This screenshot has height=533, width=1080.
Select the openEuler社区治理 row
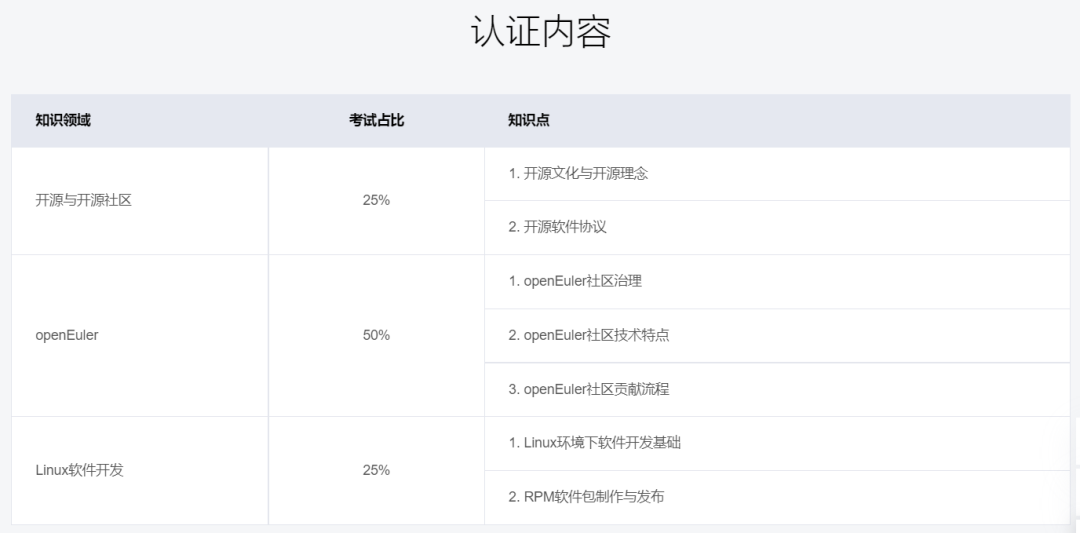575,281
